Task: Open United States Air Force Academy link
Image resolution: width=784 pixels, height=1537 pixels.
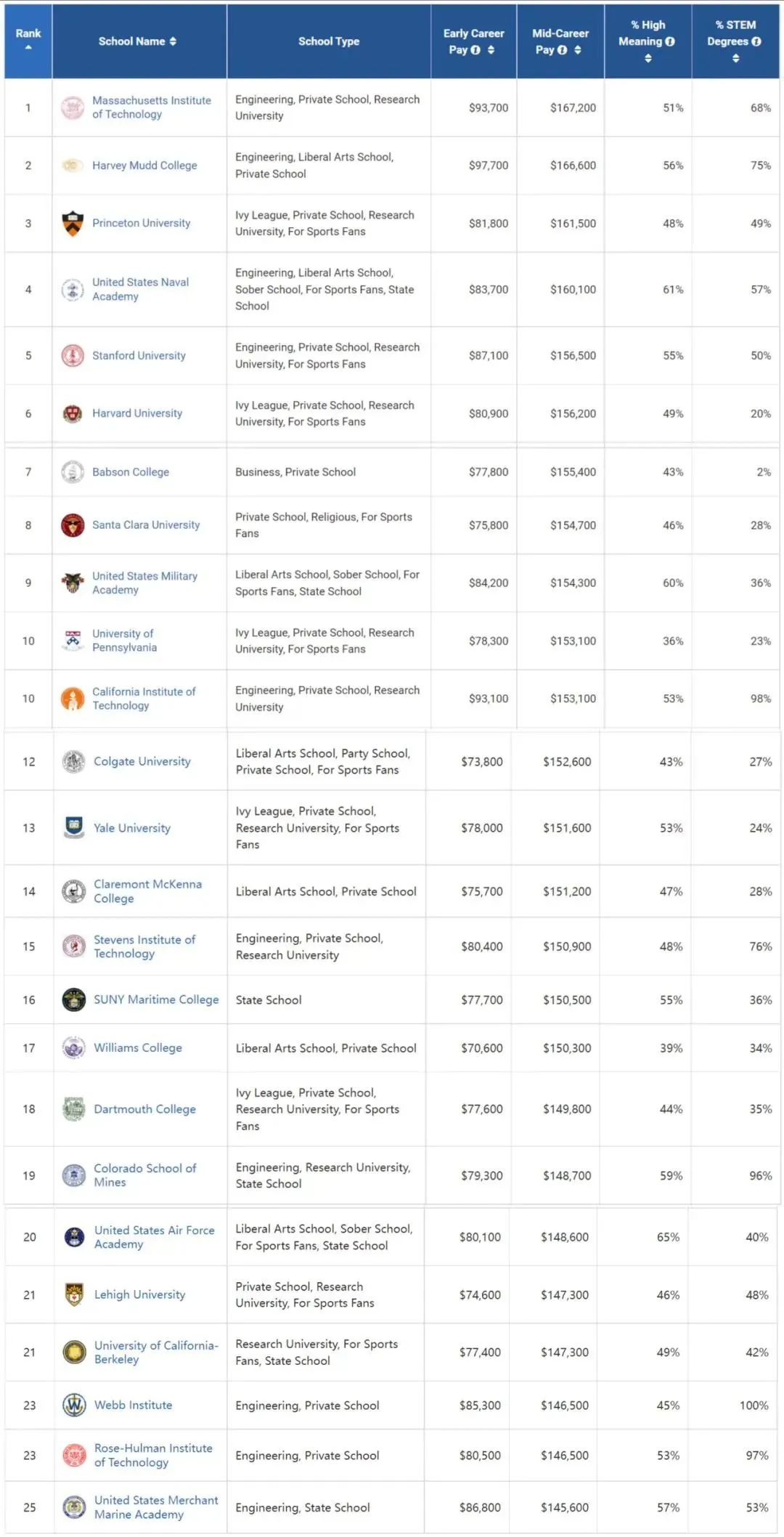Action: tap(154, 1236)
